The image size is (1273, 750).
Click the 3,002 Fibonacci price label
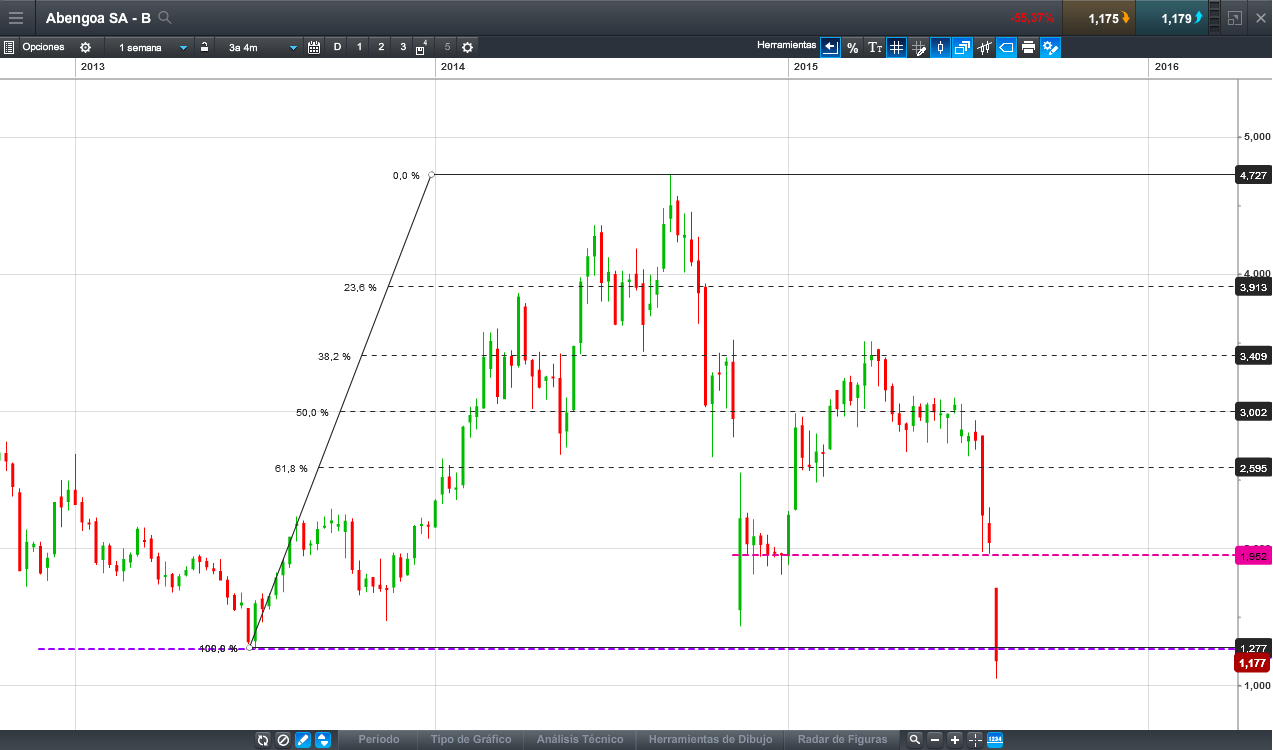[x=1254, y=411]
